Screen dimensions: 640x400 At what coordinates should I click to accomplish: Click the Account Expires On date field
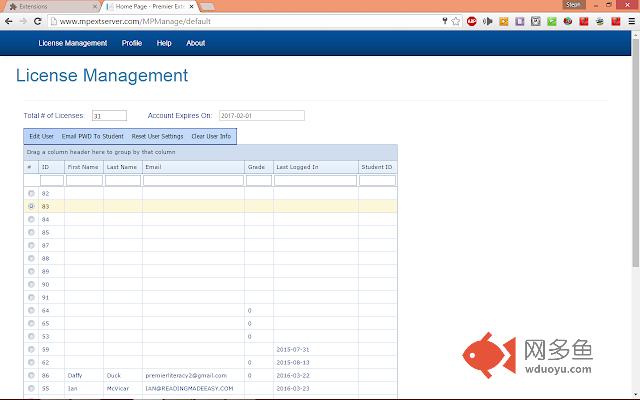pyautogui.click(x=262, y=116)
